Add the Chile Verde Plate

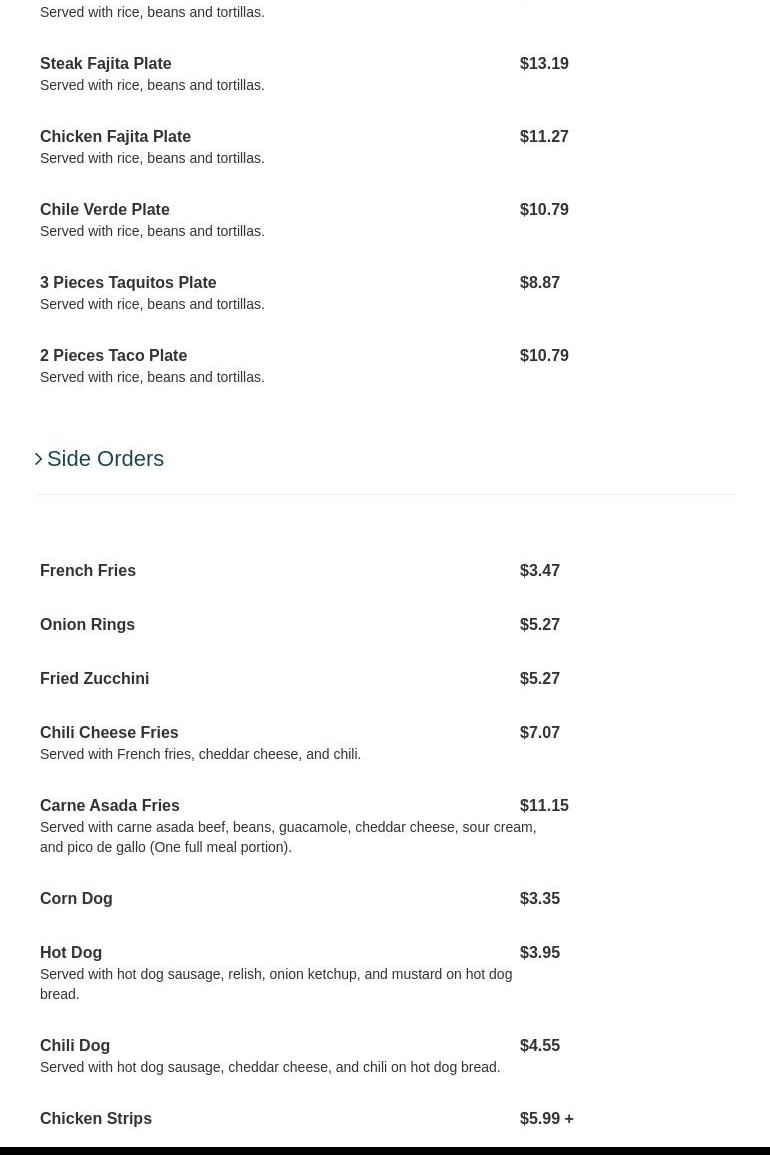coord(105,210)
